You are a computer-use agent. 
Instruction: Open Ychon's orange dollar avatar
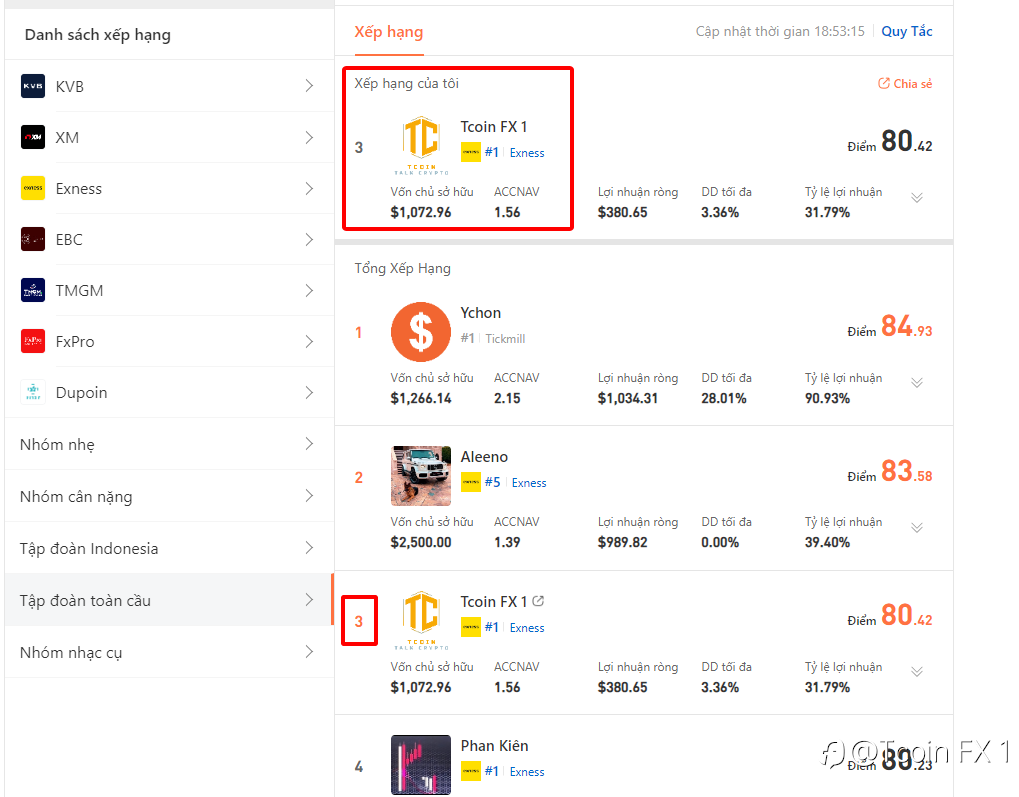(420, 332)
